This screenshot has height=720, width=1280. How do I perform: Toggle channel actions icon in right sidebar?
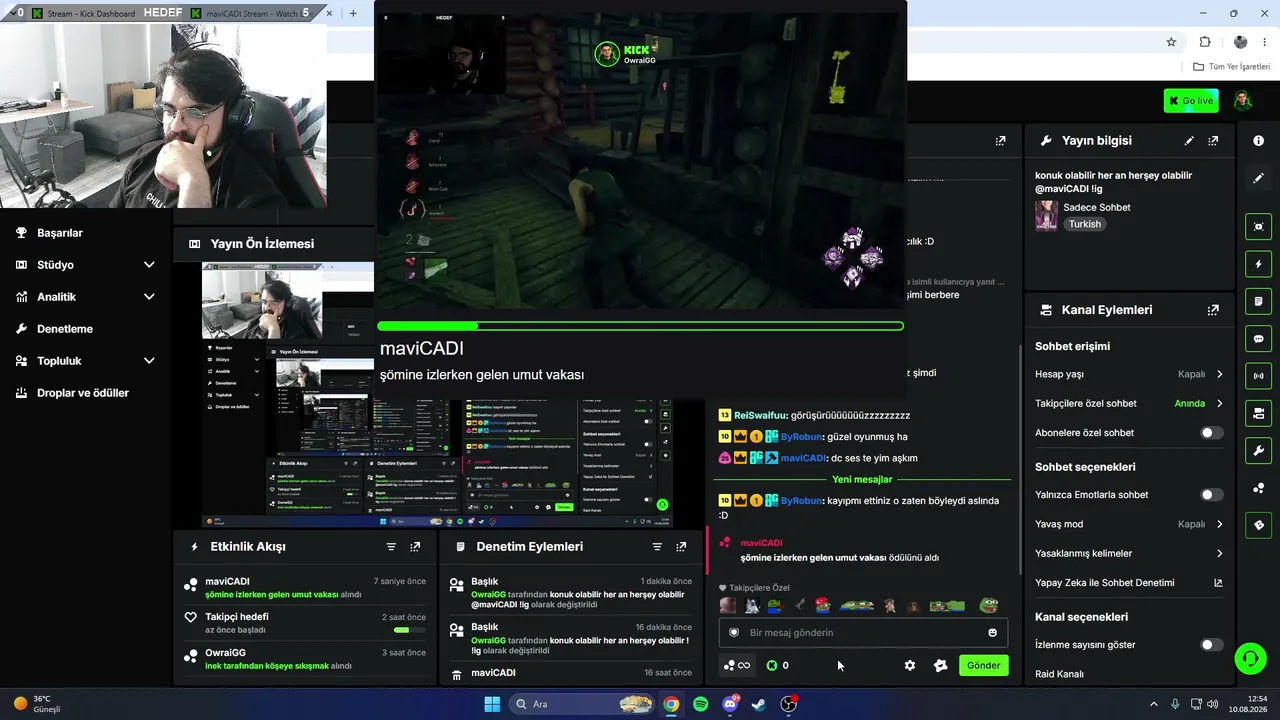pyautogui.click(x=1258, y=413)
